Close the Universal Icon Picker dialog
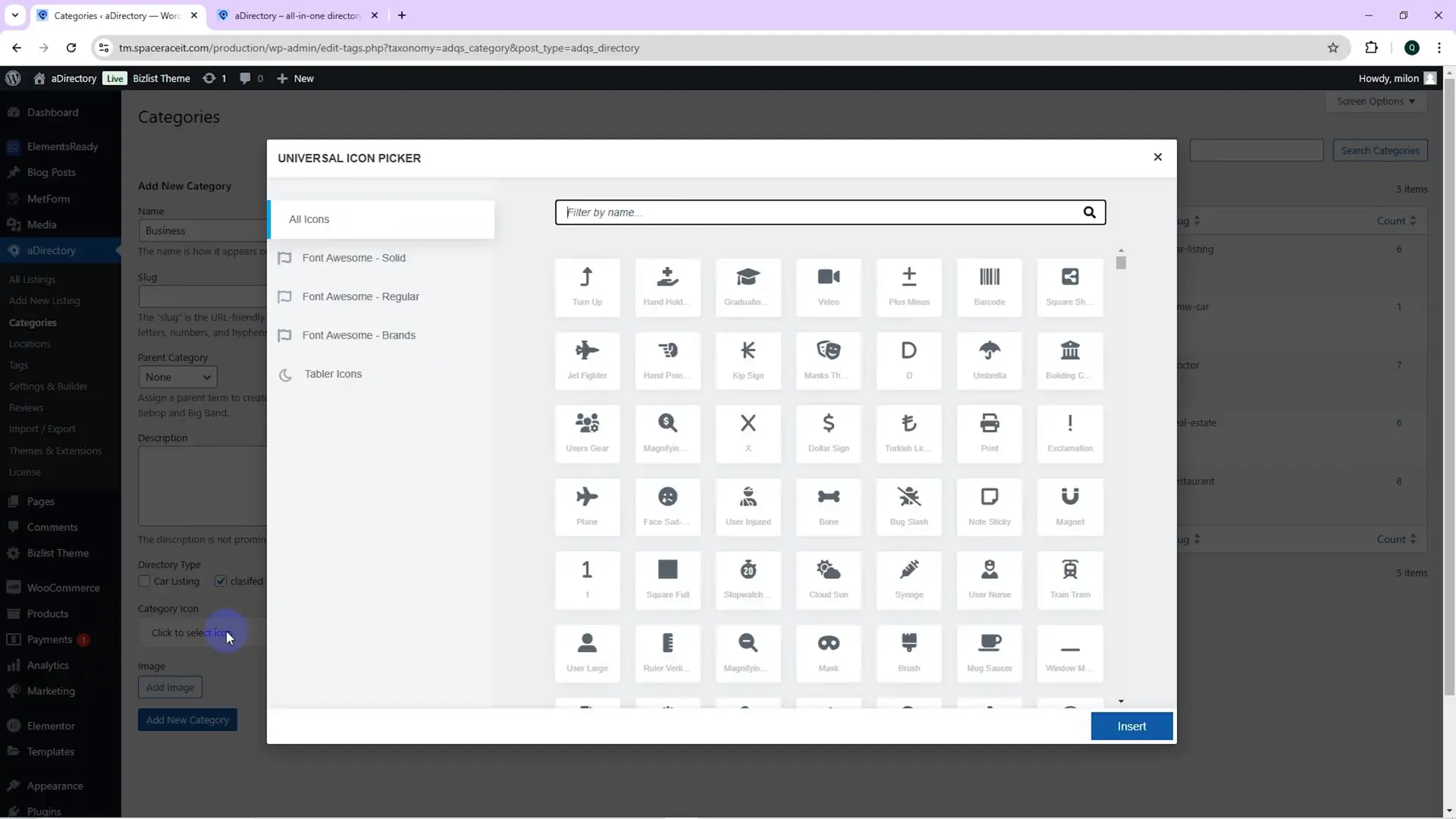Viewport: 1456px width, 819px height. [x=1157, y=157]
